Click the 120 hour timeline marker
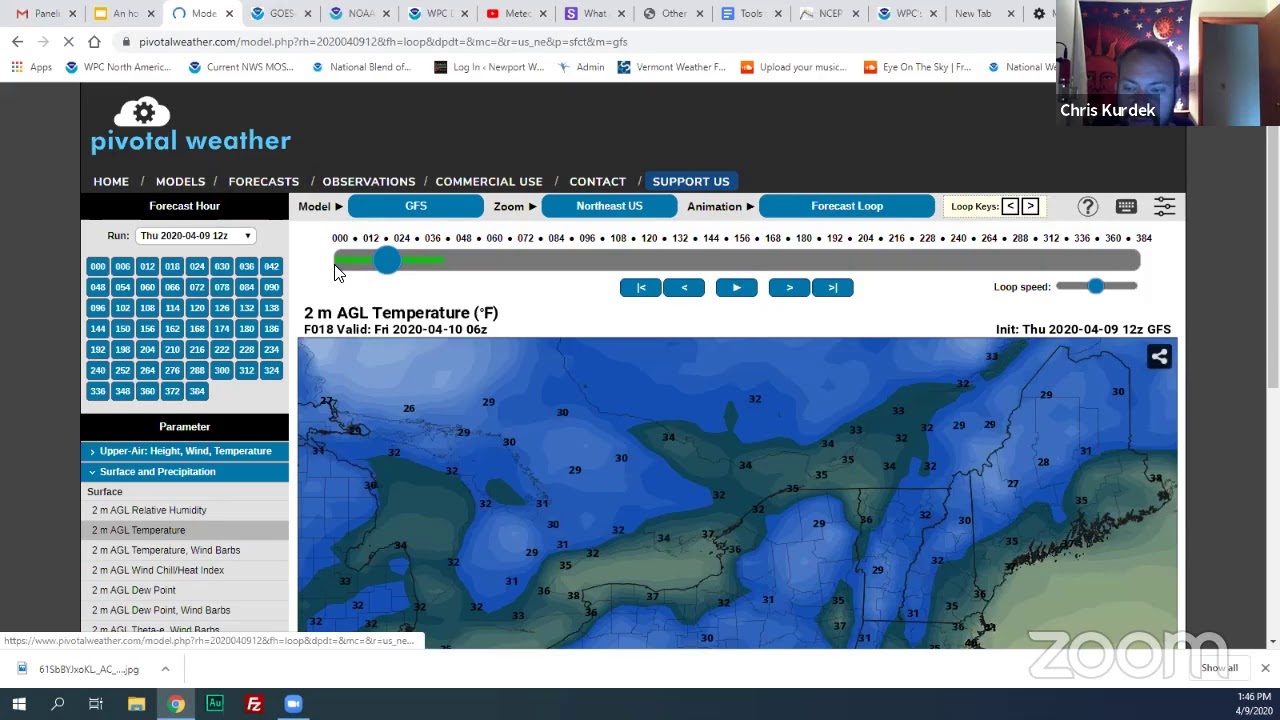 coord(649,238)
